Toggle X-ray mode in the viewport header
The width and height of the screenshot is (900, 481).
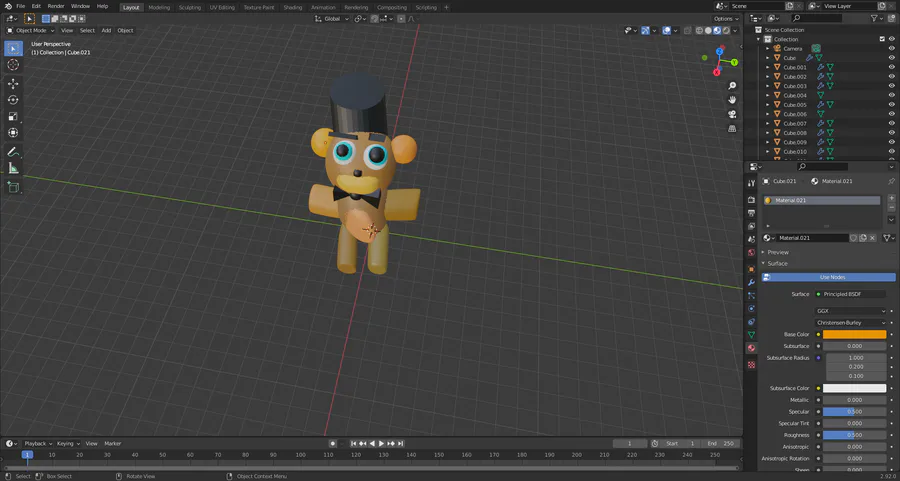pyautogui.click(x=686, y=30)
